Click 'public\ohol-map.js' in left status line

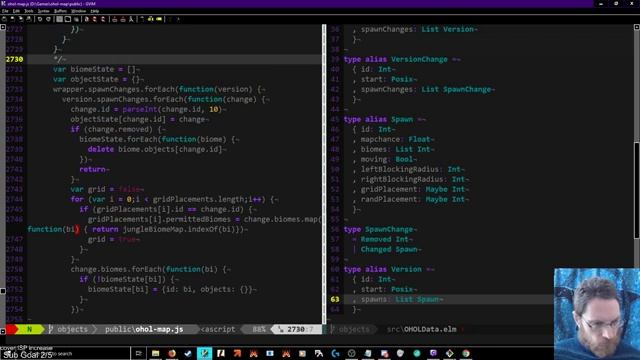tap(144, 329)
